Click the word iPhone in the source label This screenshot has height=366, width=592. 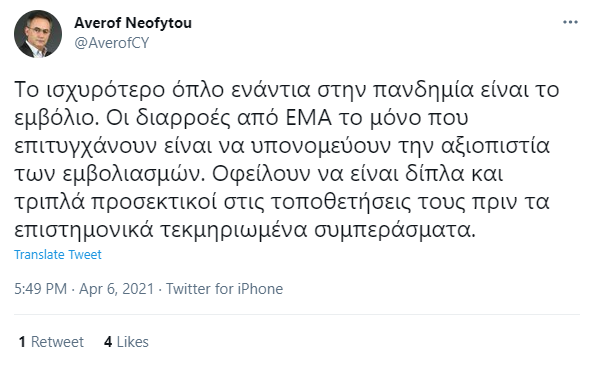[x=260, y=289]
